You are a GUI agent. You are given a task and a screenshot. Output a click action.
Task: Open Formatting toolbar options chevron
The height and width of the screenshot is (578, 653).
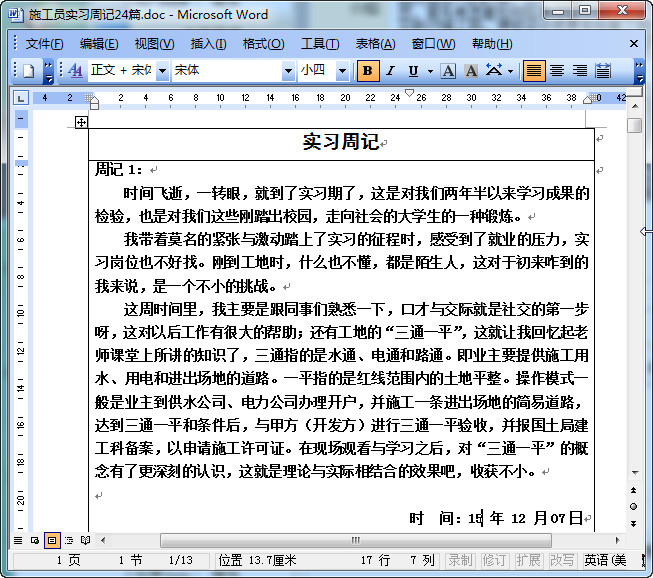click(639, 72)
